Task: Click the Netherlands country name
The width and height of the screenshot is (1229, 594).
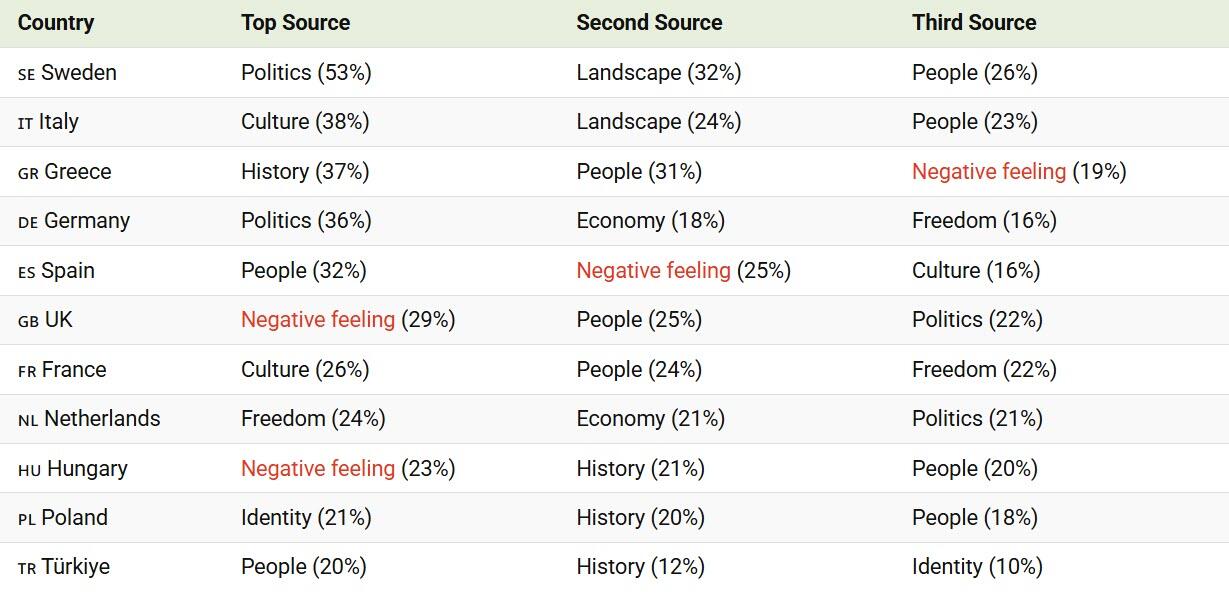Action: 102,419
